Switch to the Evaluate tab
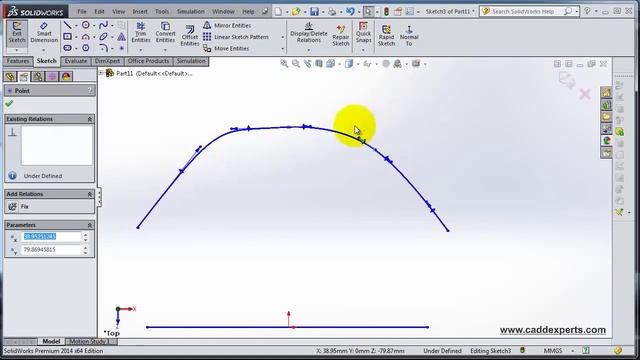 point(76,61)
